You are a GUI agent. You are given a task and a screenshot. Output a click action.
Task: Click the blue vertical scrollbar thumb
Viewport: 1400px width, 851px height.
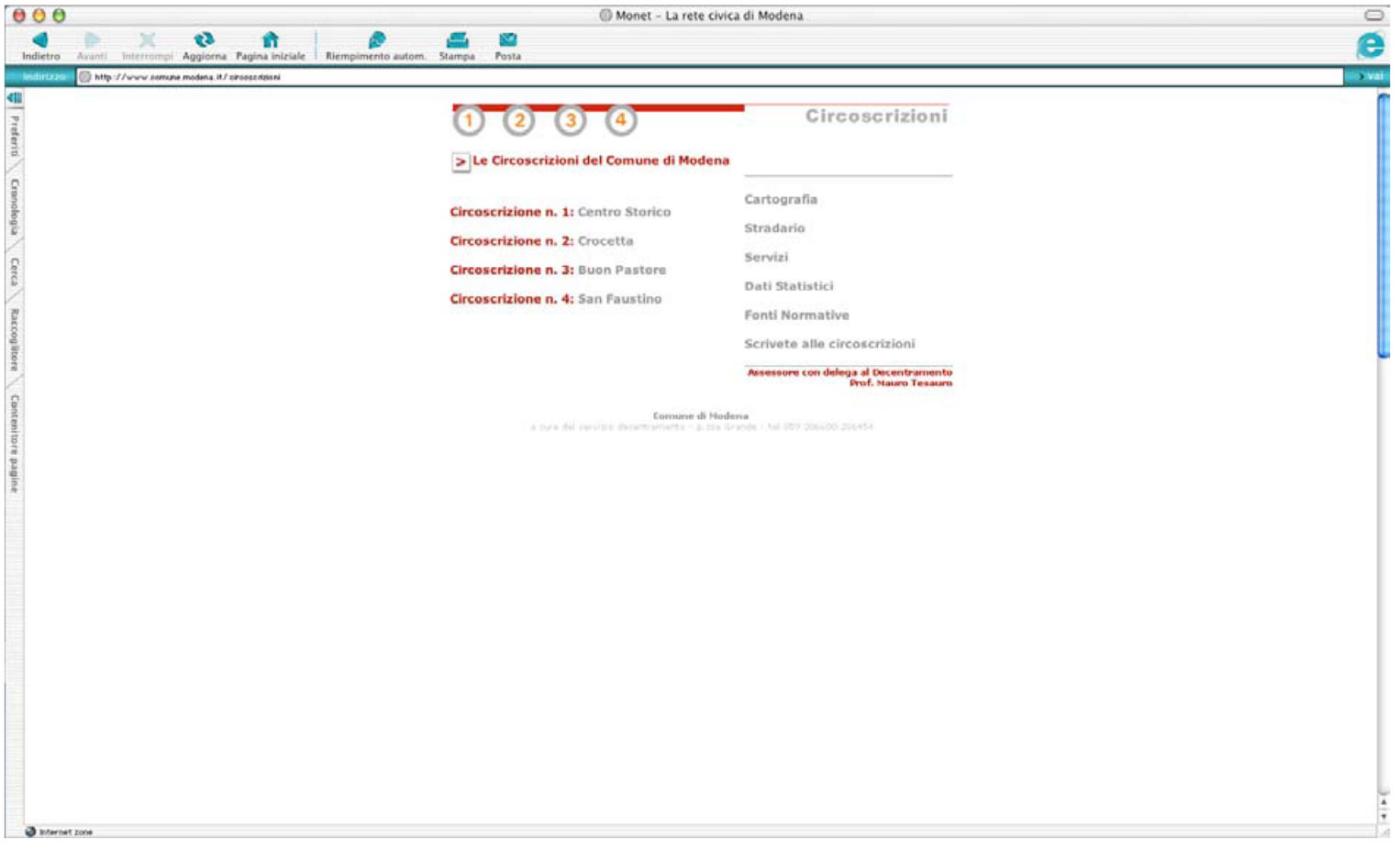tap(1383, 225)
